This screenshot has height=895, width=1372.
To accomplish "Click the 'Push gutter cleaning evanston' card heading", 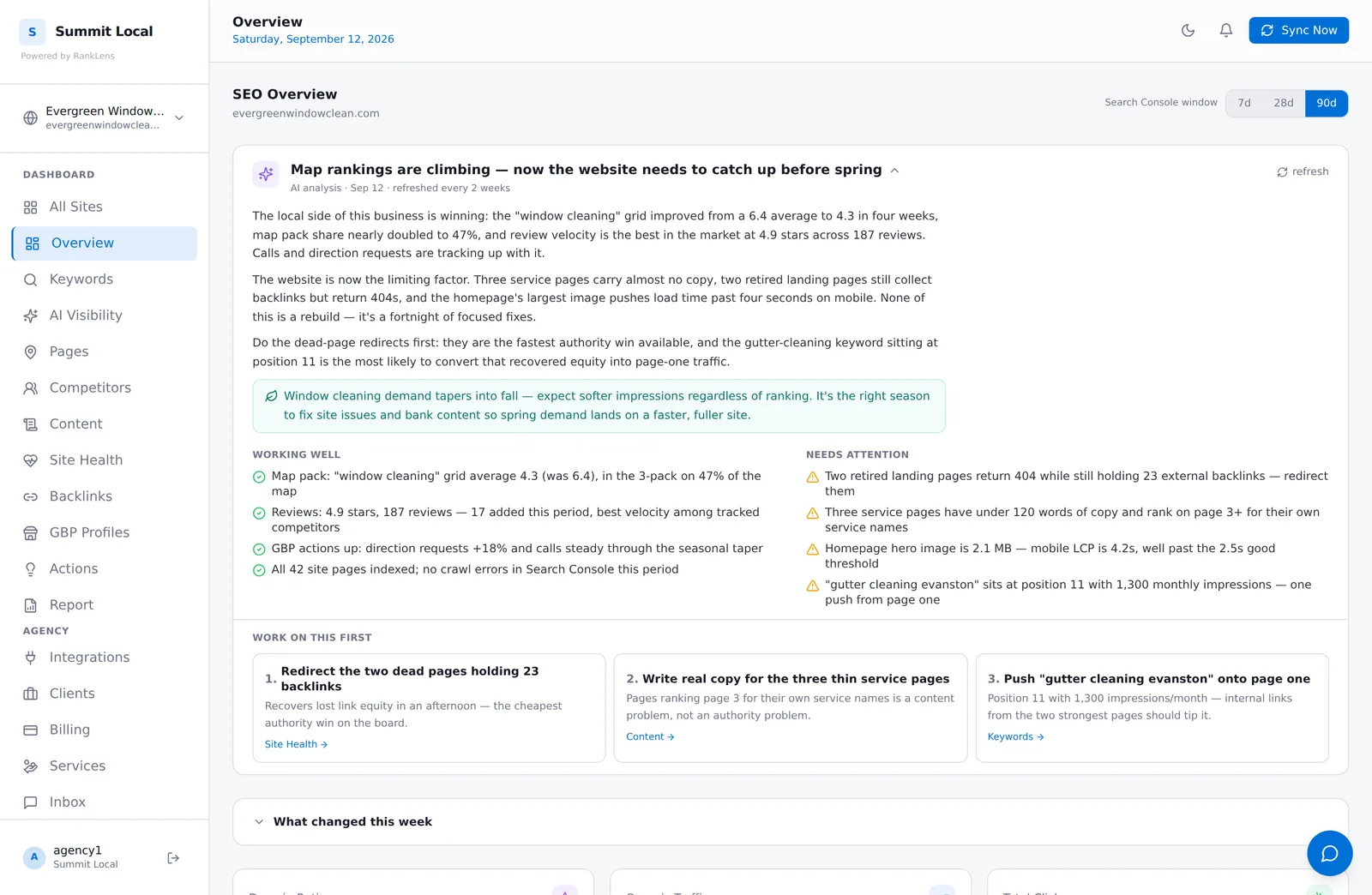I will pos(1157,679).
